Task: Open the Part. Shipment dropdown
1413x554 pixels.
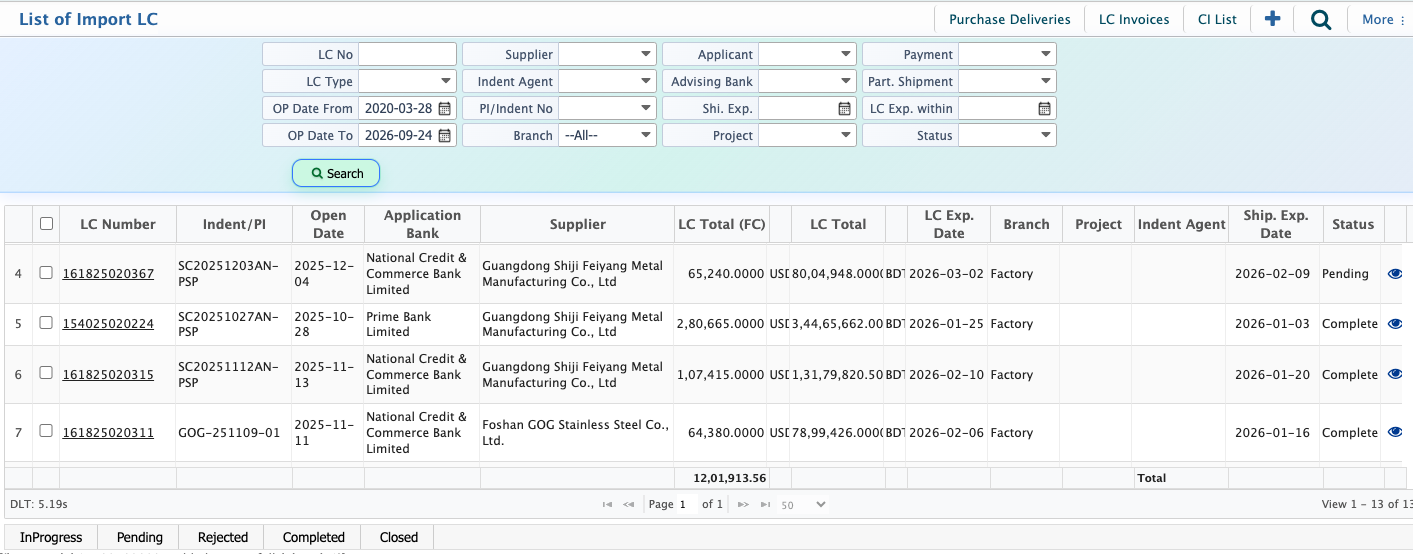Action: [x=1007, y=81]
